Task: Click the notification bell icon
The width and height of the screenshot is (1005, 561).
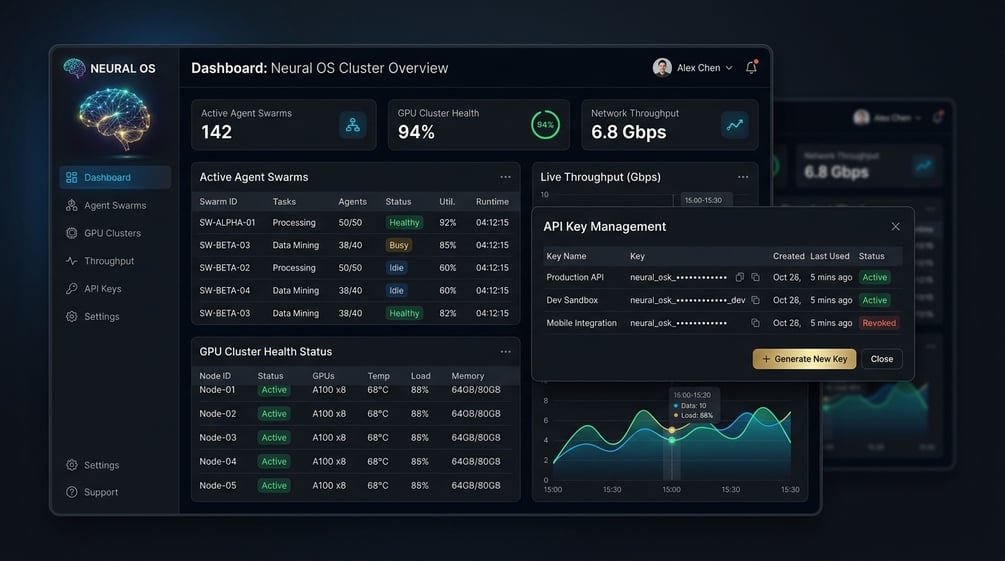Action: click(751, 67)
